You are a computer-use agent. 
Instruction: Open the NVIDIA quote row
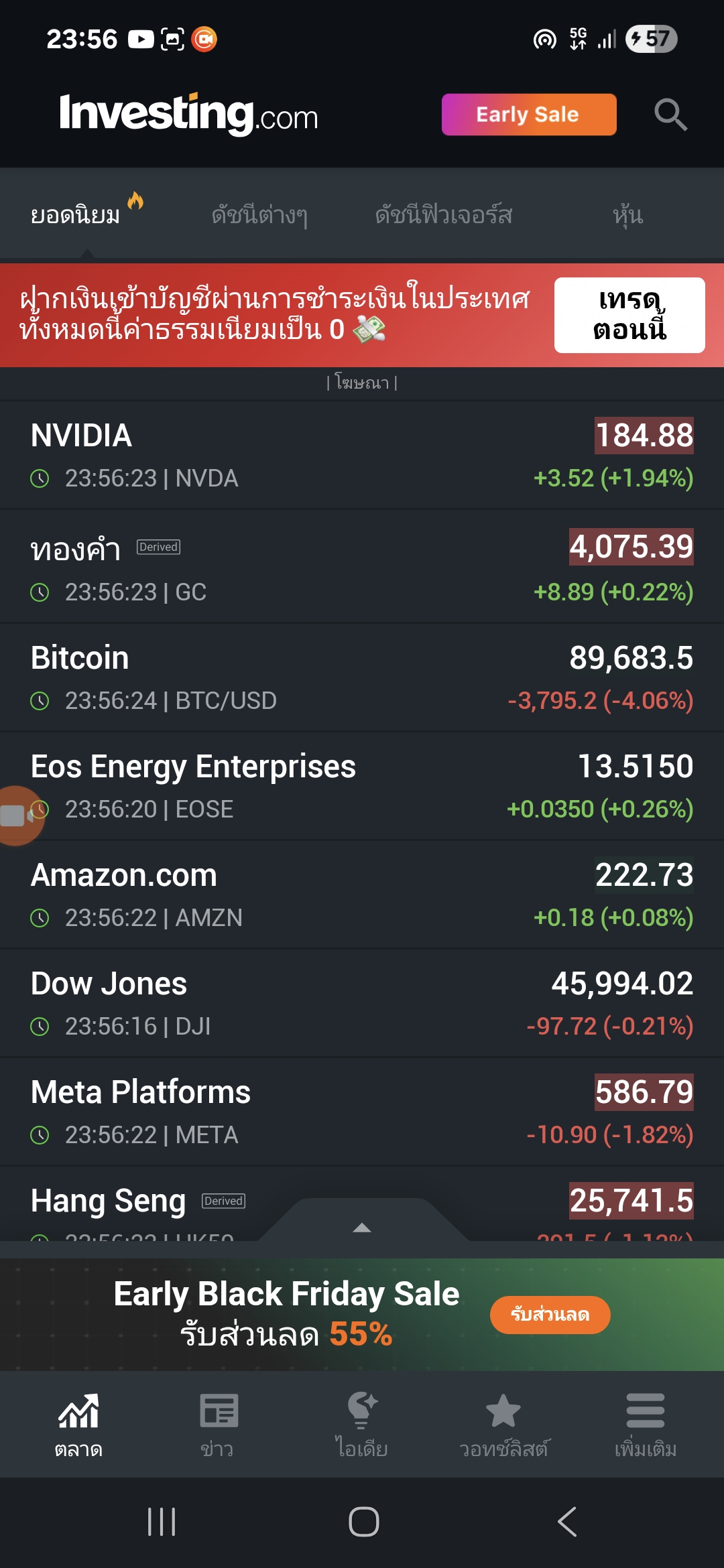[362, 456]
